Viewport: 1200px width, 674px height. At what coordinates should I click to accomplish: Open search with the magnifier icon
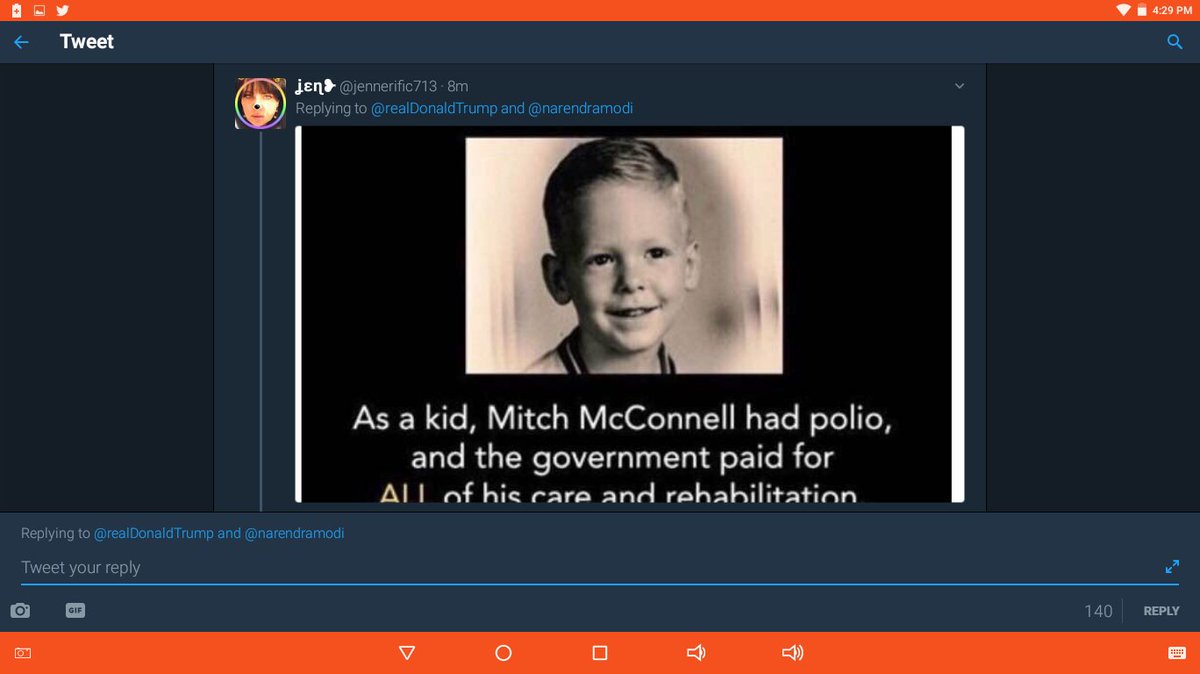tap(1175, 42)
